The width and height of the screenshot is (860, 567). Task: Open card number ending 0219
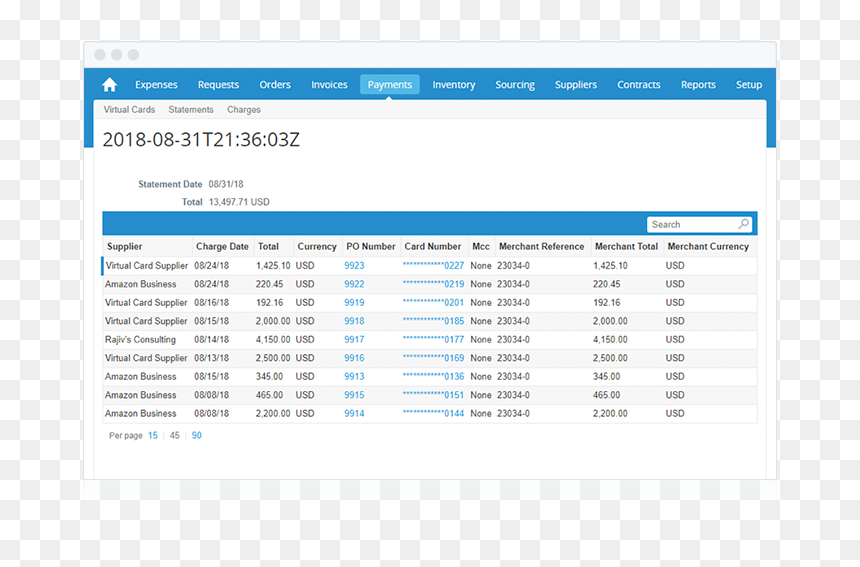coord(433,284)
